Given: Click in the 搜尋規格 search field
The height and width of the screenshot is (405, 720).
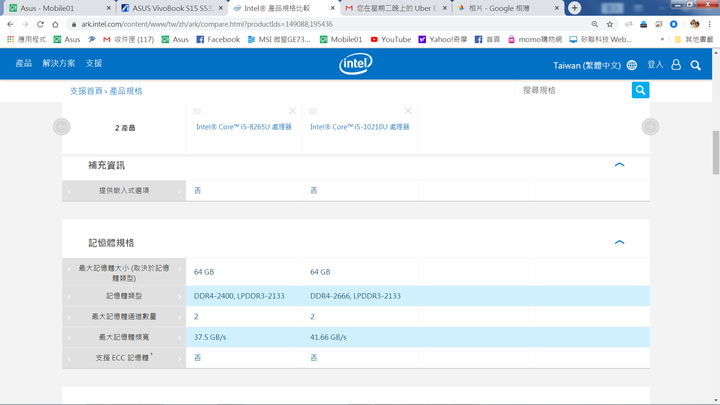Looking at the screenshot, I should 574,90.
